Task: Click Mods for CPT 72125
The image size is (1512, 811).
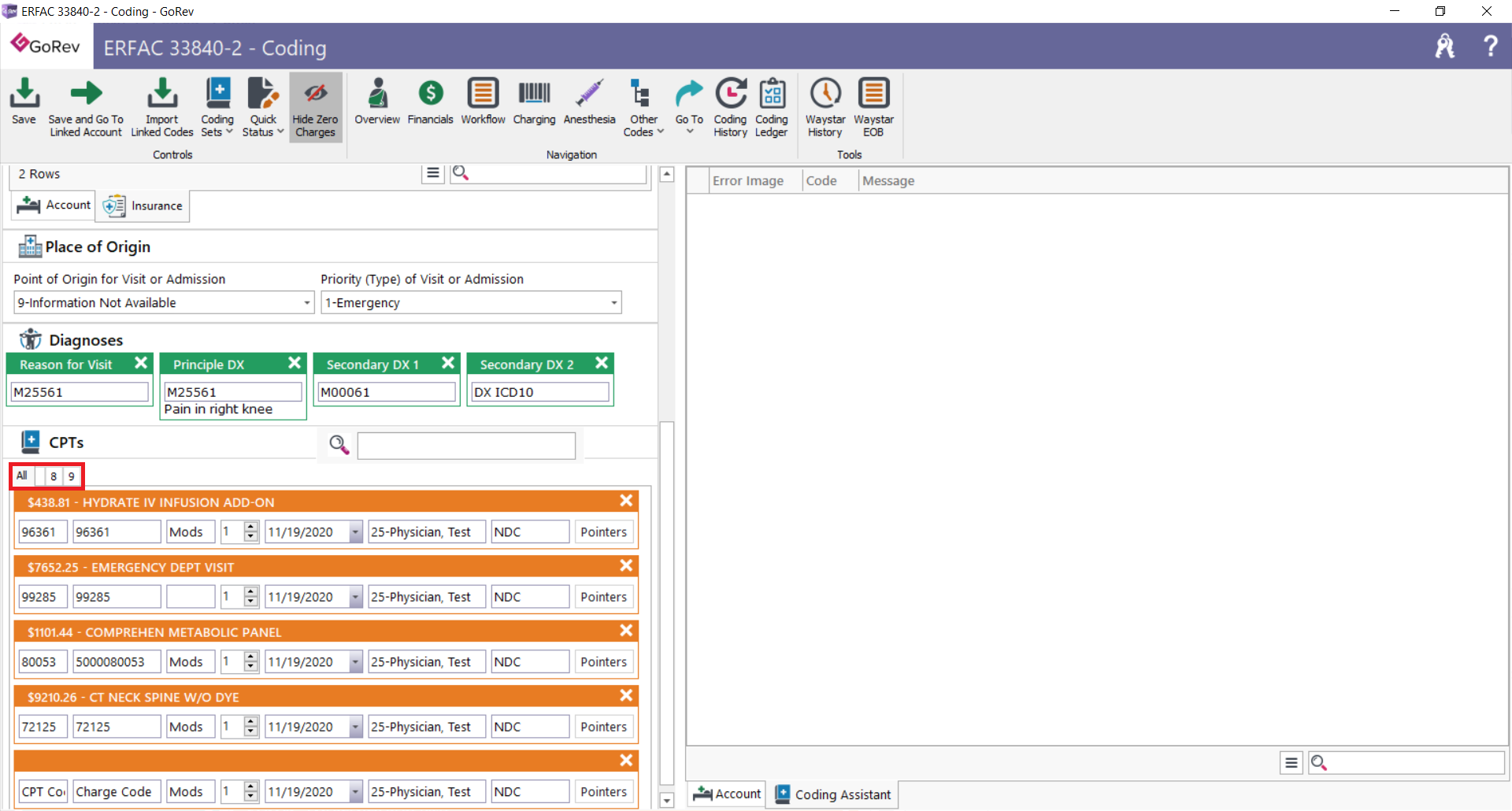Action: 191,727
